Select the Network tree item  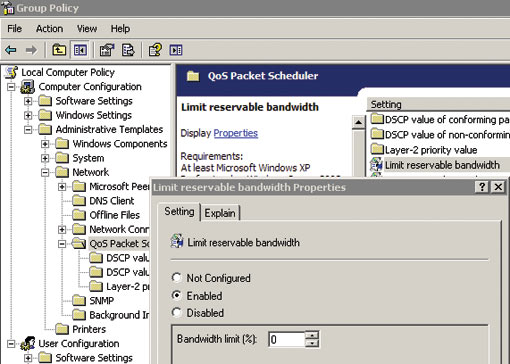tap(91, 172)
